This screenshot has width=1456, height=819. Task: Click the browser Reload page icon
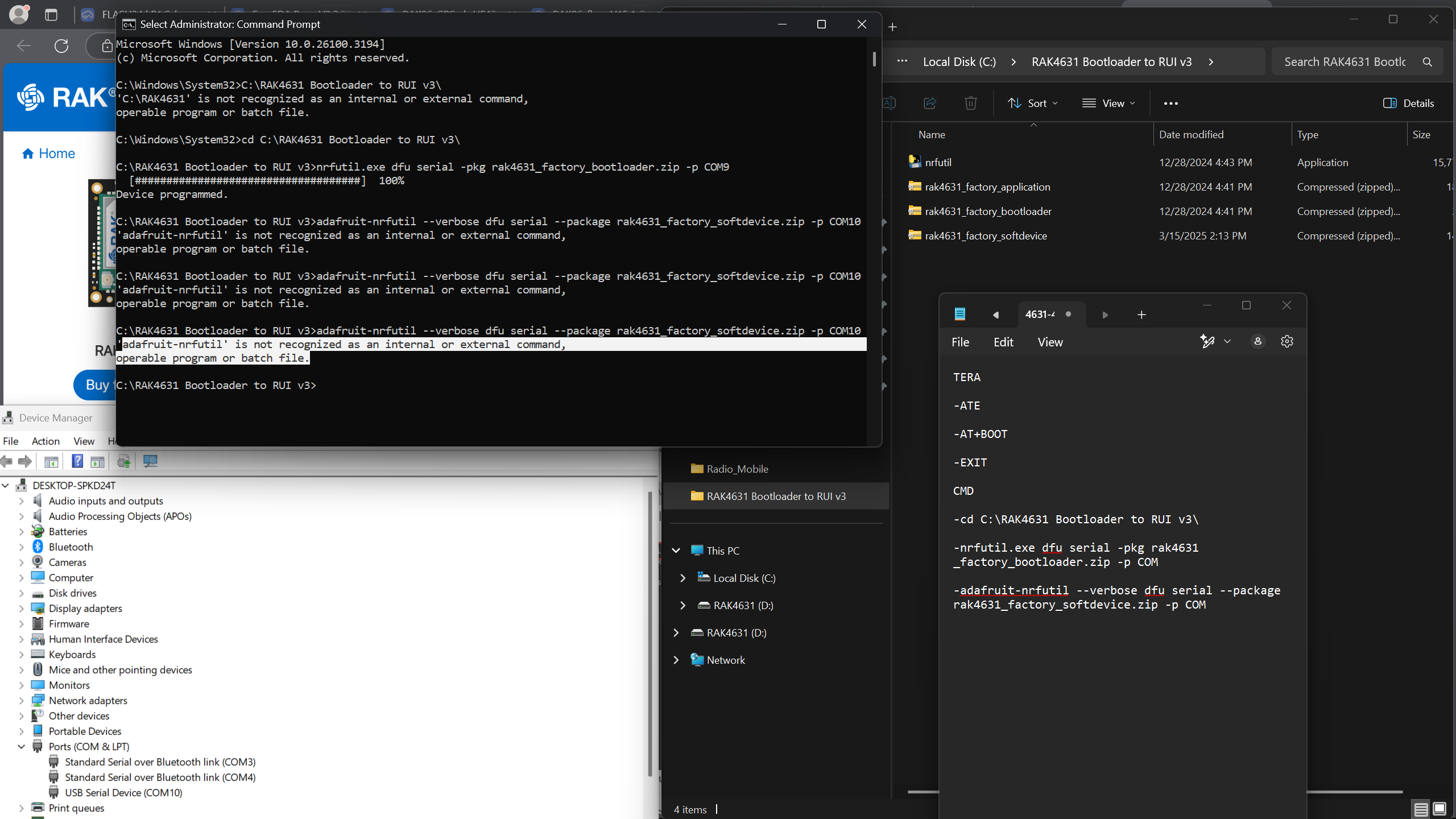[61, 45]
